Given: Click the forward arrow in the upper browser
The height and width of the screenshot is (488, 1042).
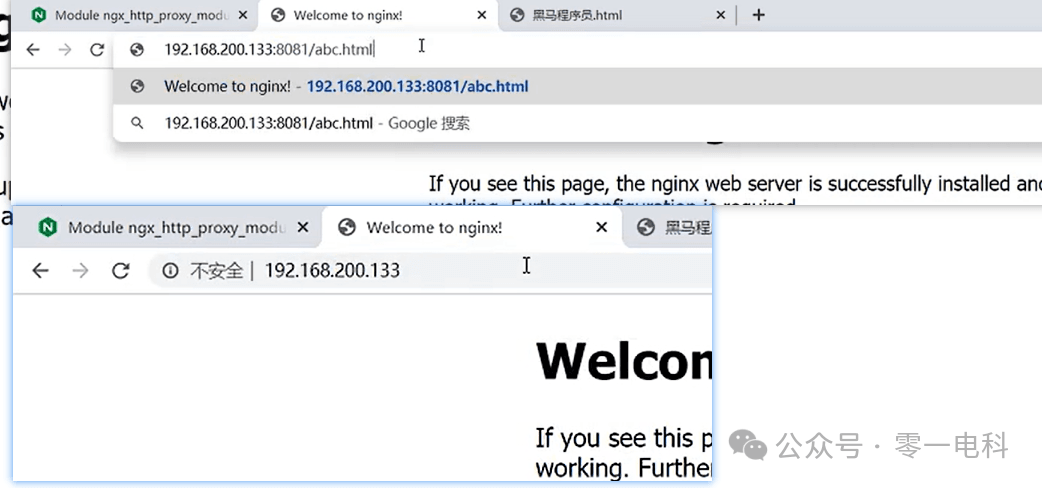Looking at the screenshot, I should (x=64, y=49).
